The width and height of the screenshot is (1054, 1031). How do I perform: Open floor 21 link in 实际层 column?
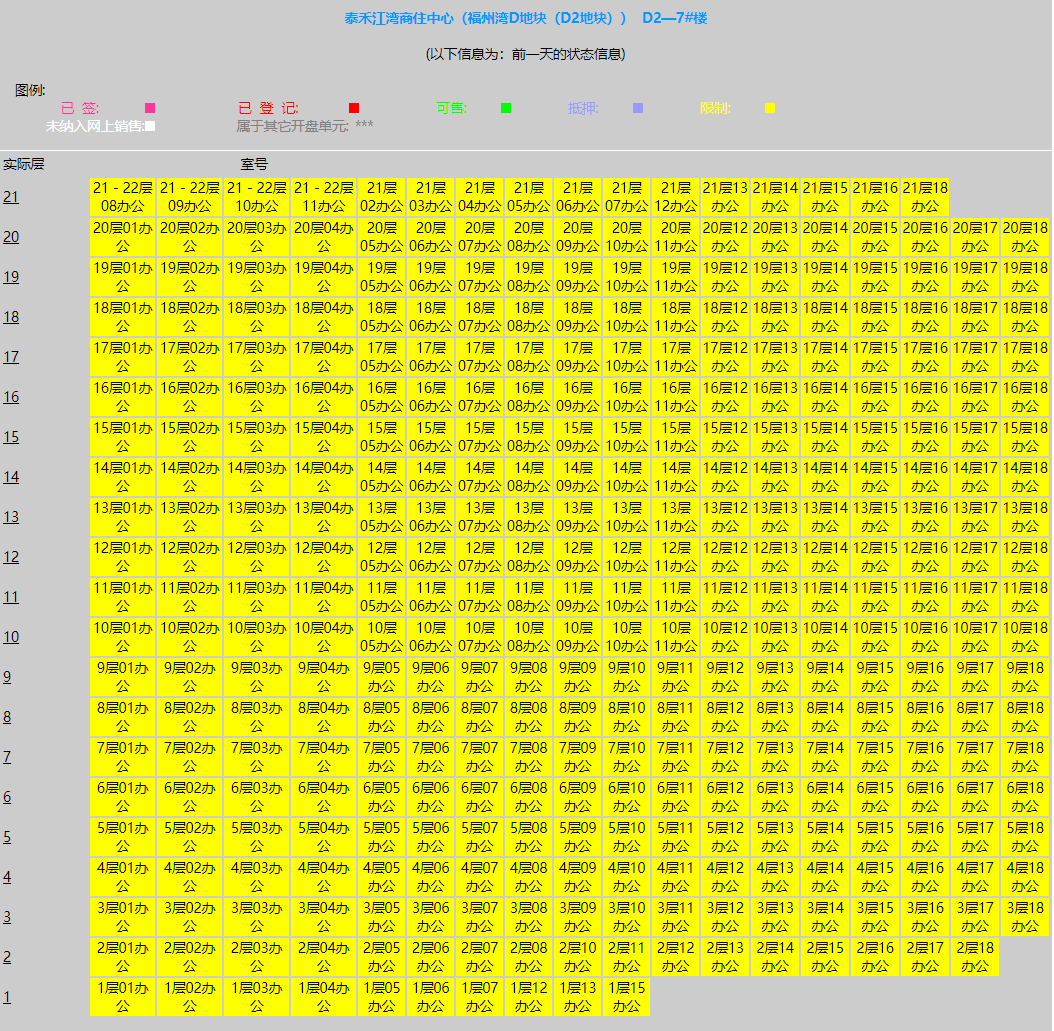coord(11,197)
